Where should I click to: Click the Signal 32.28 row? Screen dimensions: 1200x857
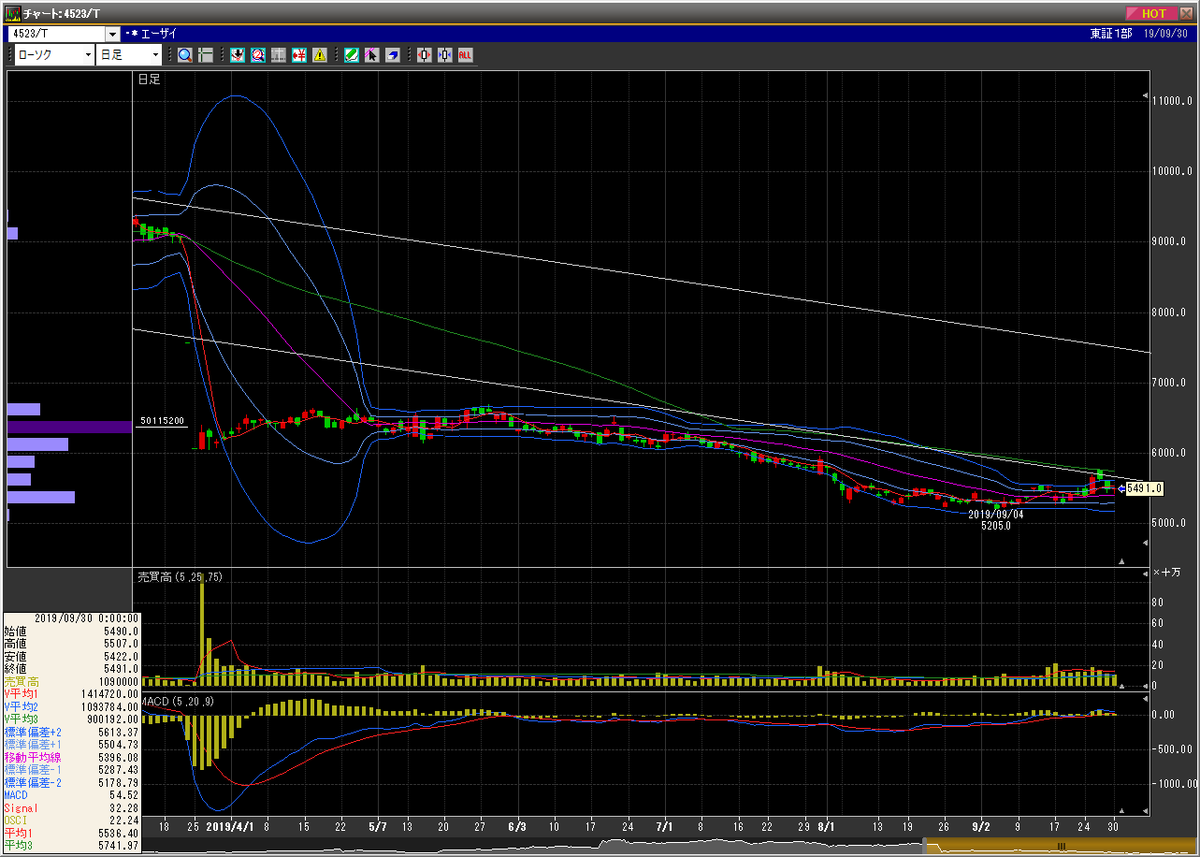71,806
